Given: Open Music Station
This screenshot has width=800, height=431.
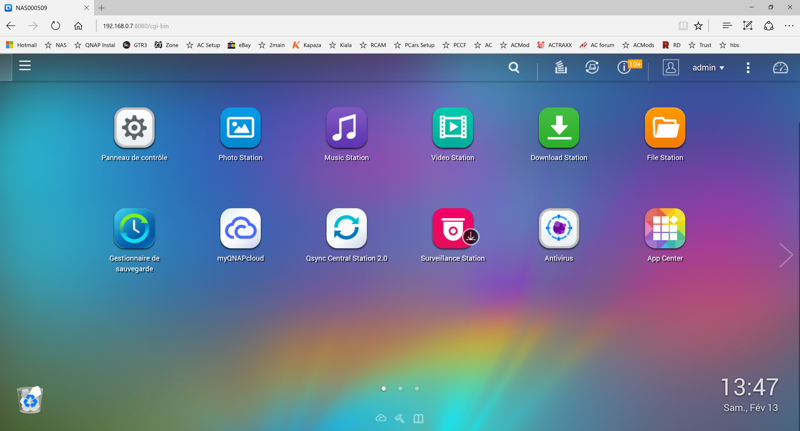Looking at the screenshot, I should pos(346,128).
